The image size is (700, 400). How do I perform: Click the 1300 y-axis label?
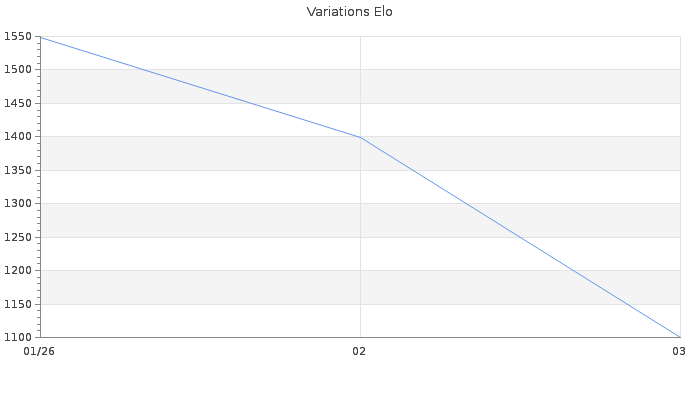[17, 204]
